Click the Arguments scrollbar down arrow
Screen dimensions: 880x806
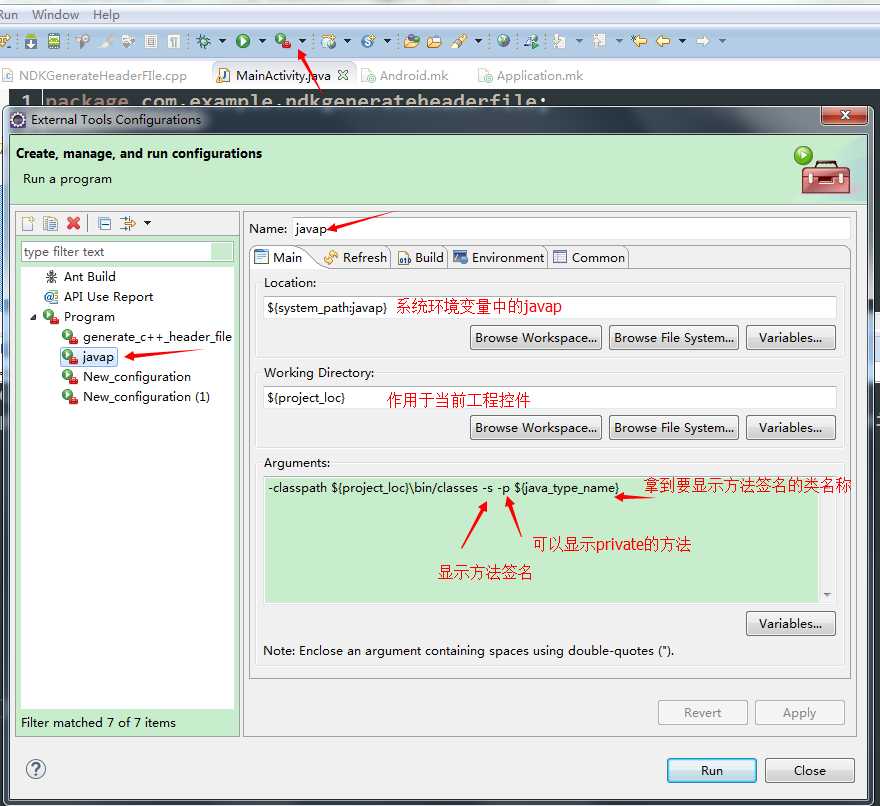pos(827,595)
